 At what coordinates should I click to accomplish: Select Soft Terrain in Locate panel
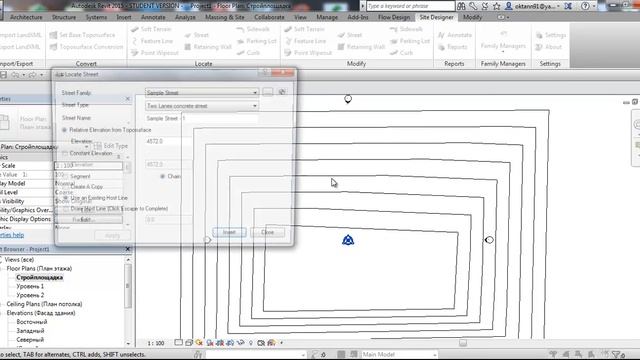151,29
